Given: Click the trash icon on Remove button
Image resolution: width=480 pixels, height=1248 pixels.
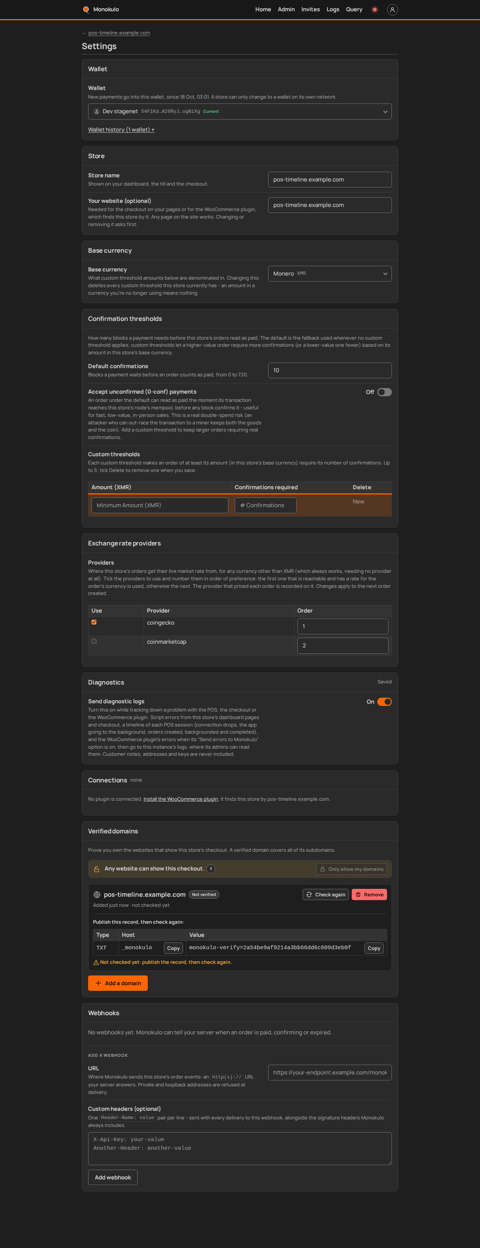Looking at the screenshot, I should click(358, 895).
